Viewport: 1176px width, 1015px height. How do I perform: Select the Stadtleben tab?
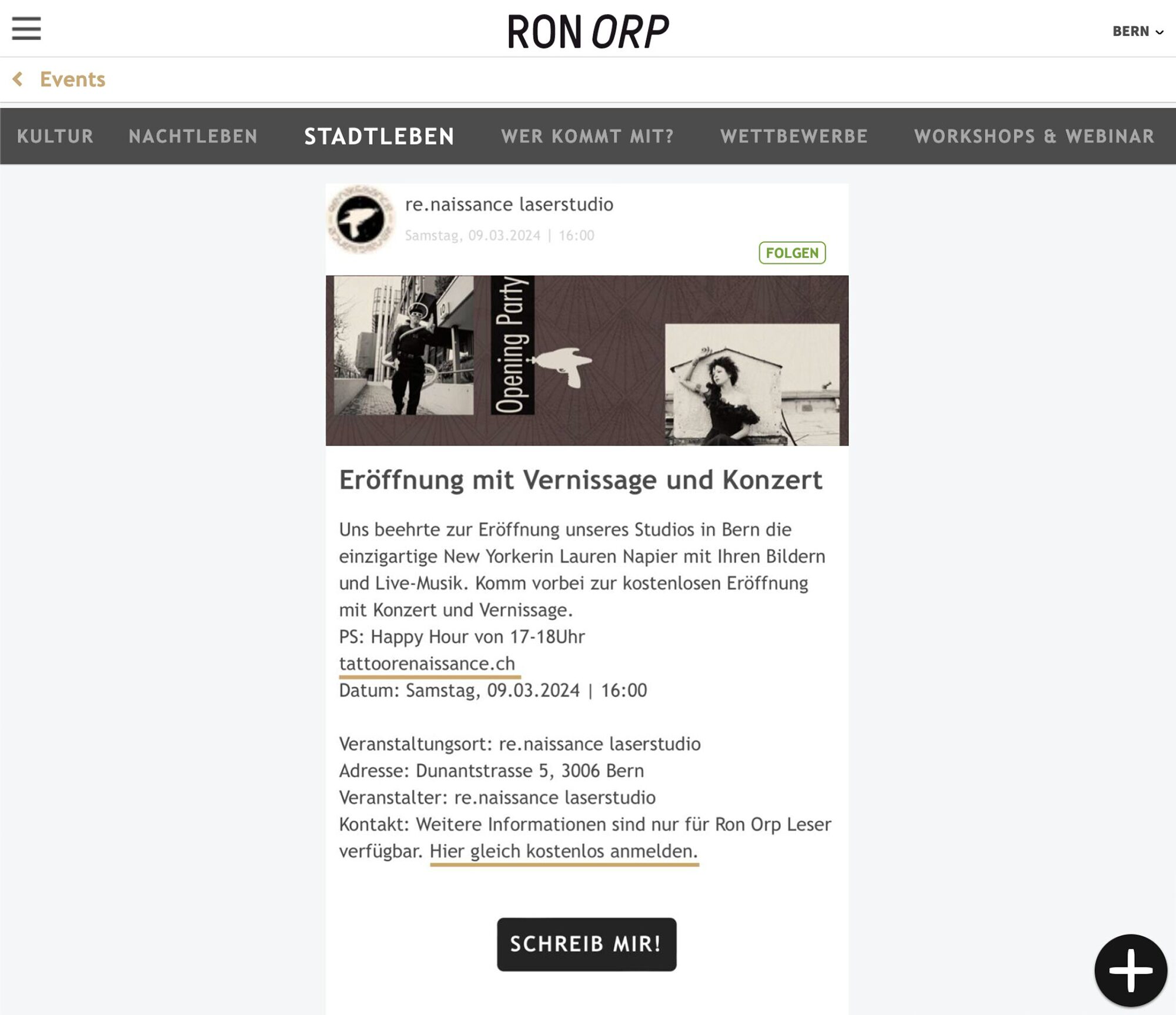(379, 136)
